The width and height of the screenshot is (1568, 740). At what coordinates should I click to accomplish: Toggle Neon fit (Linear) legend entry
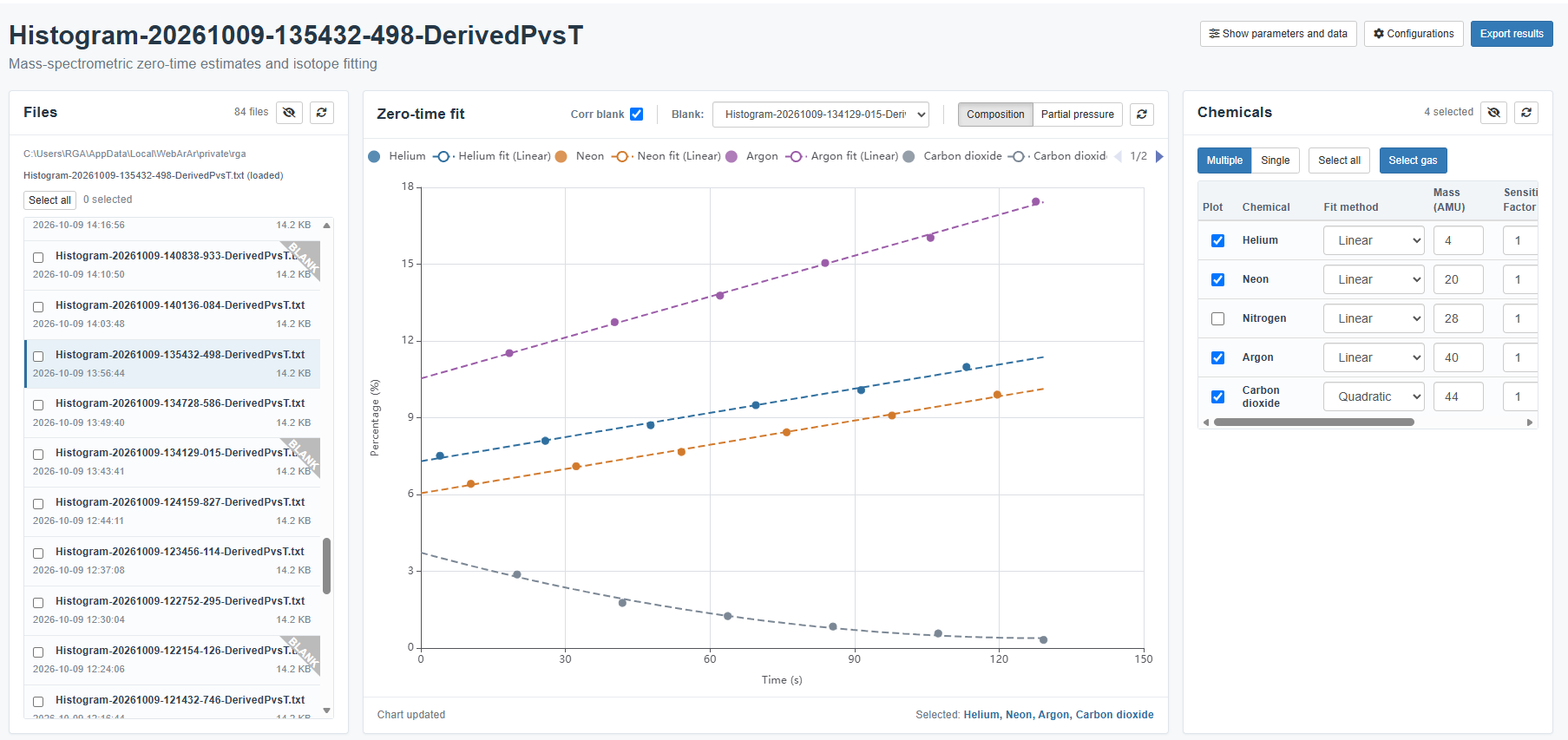point(667,156)
